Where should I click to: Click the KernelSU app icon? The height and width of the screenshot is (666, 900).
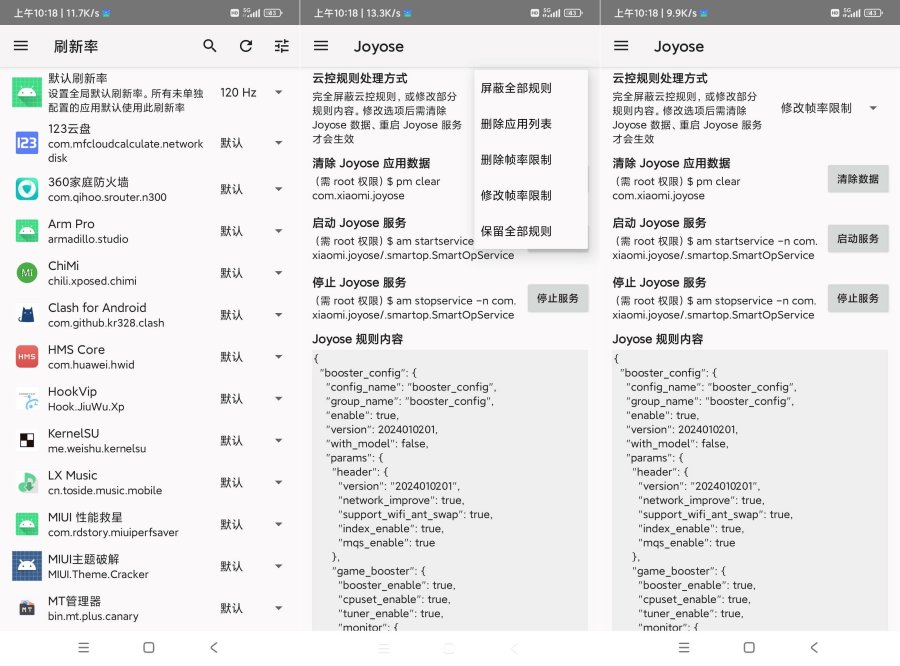(27, 440)
